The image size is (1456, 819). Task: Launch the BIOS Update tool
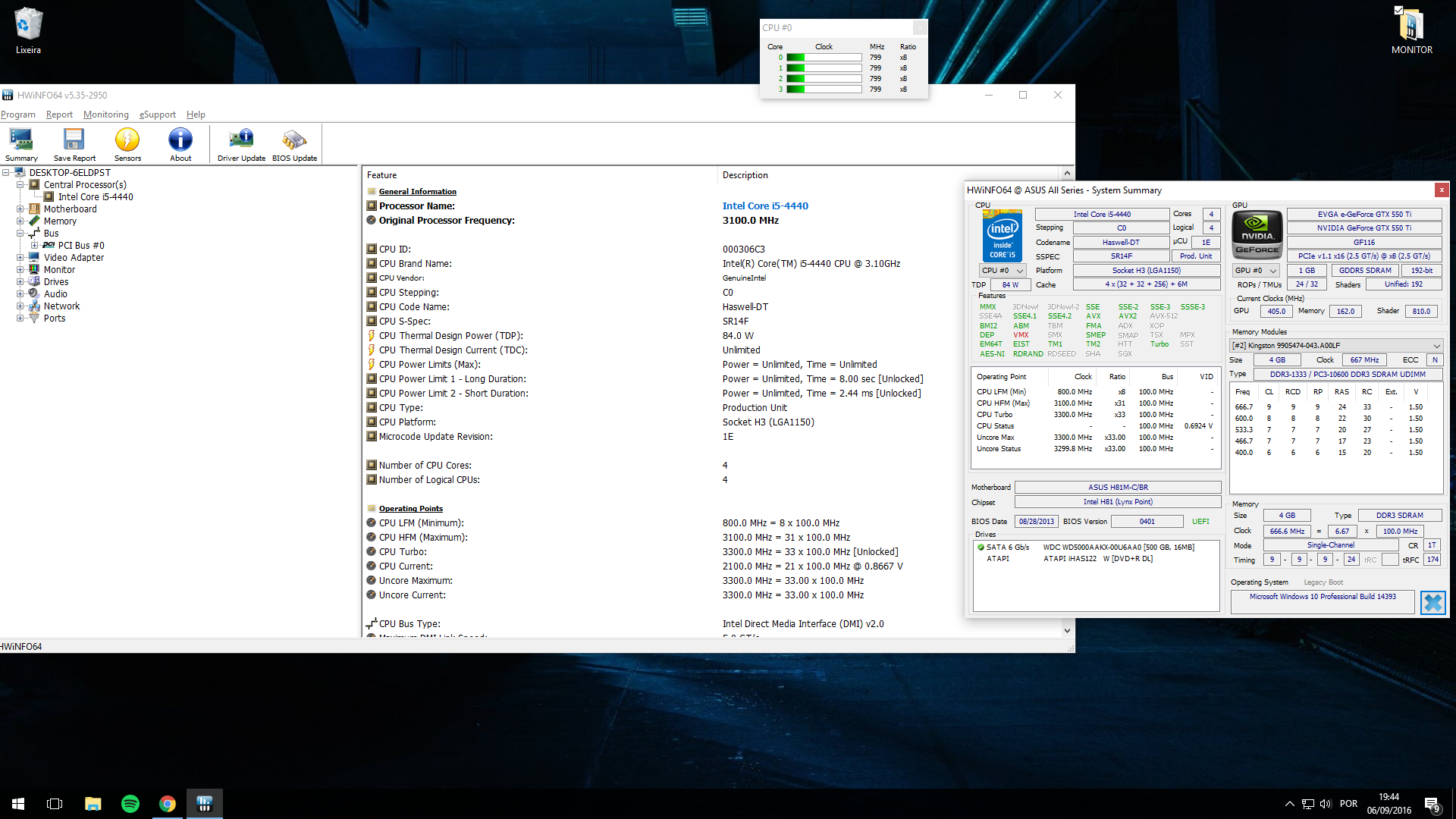[x=294, y=144]
